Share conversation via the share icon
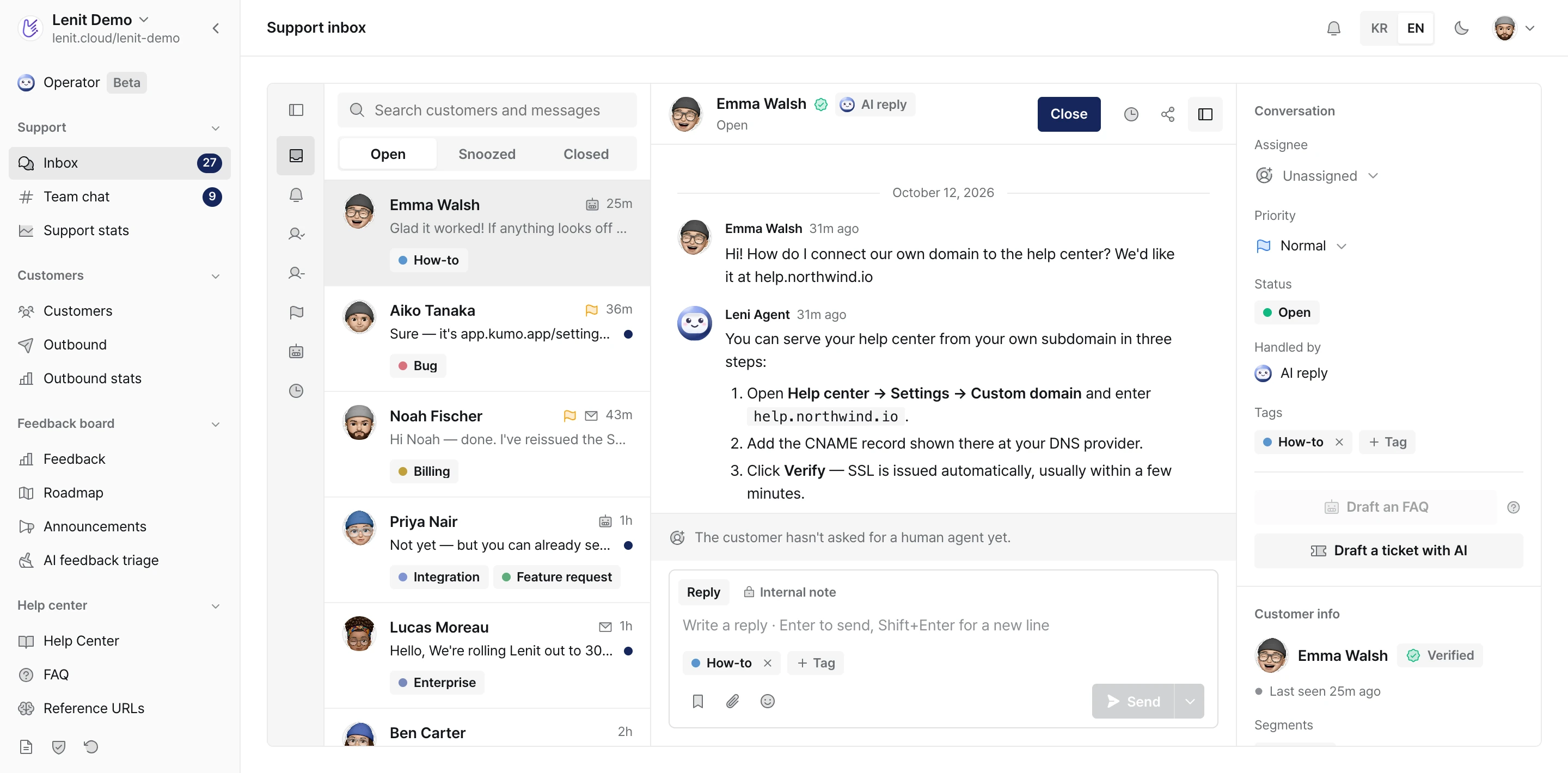This screenshot has width=1568, height=773. [x=1167, y=114]
